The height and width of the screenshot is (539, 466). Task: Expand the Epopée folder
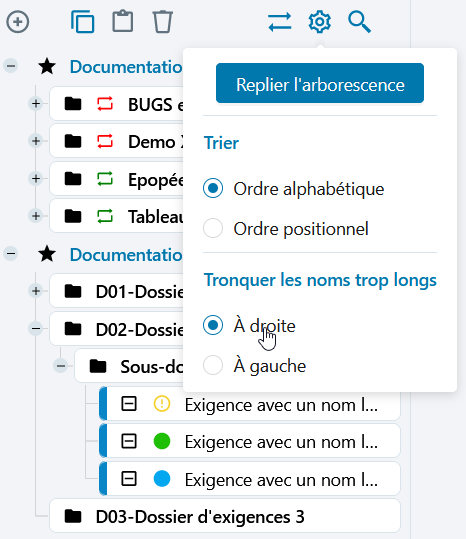click(x=36, y=178)
